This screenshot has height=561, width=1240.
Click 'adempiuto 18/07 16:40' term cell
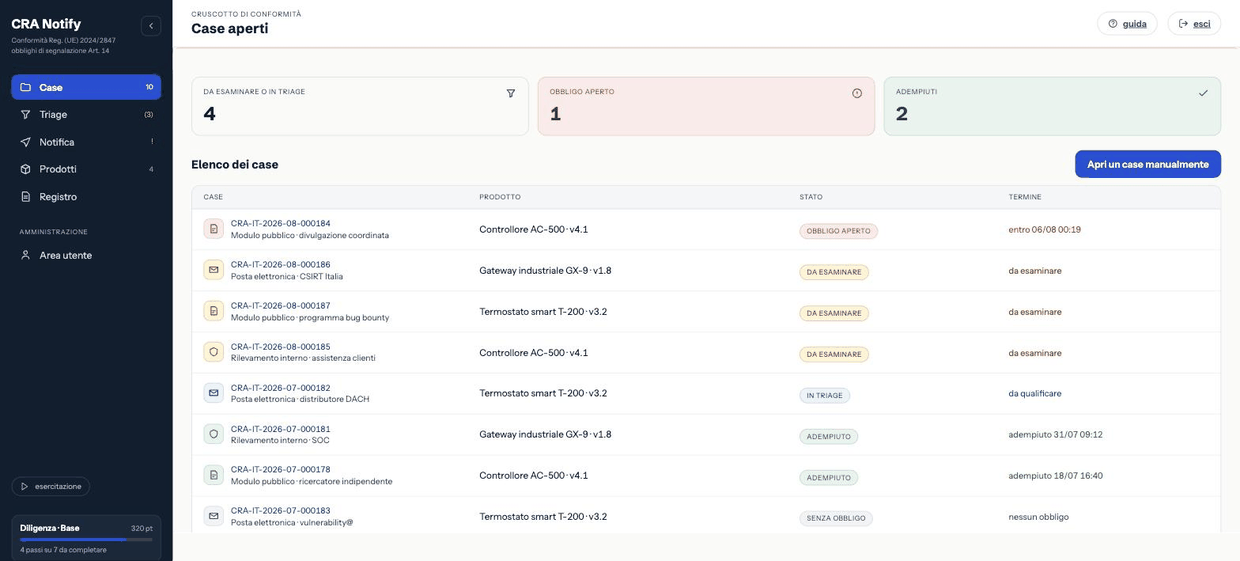pyautogui.click(x=1055, y=476)
